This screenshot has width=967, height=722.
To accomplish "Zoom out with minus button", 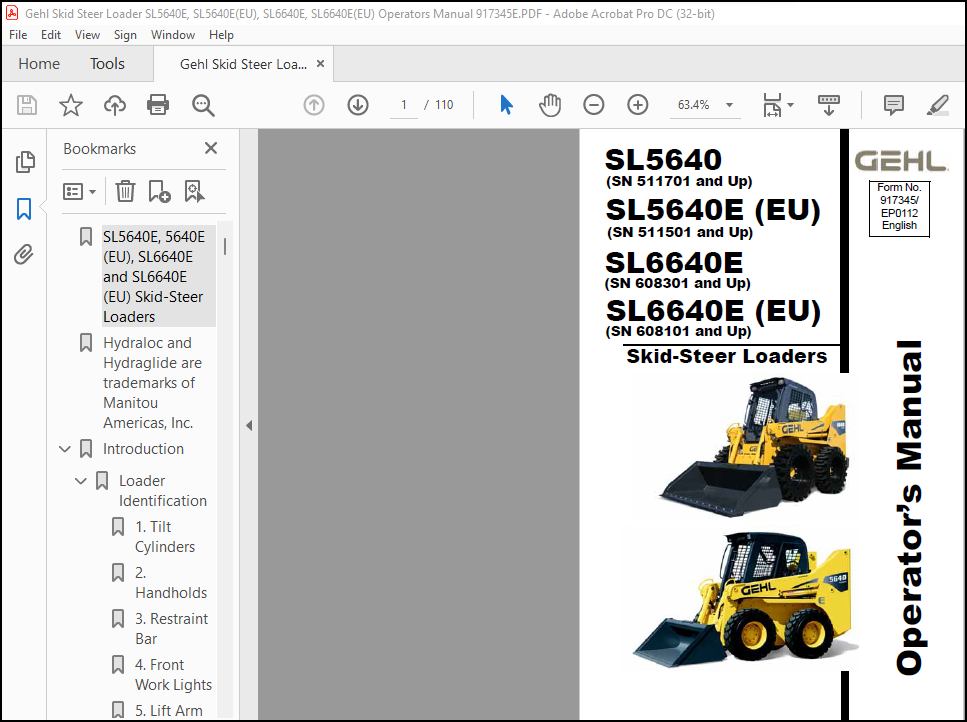I will pos(594,105).
